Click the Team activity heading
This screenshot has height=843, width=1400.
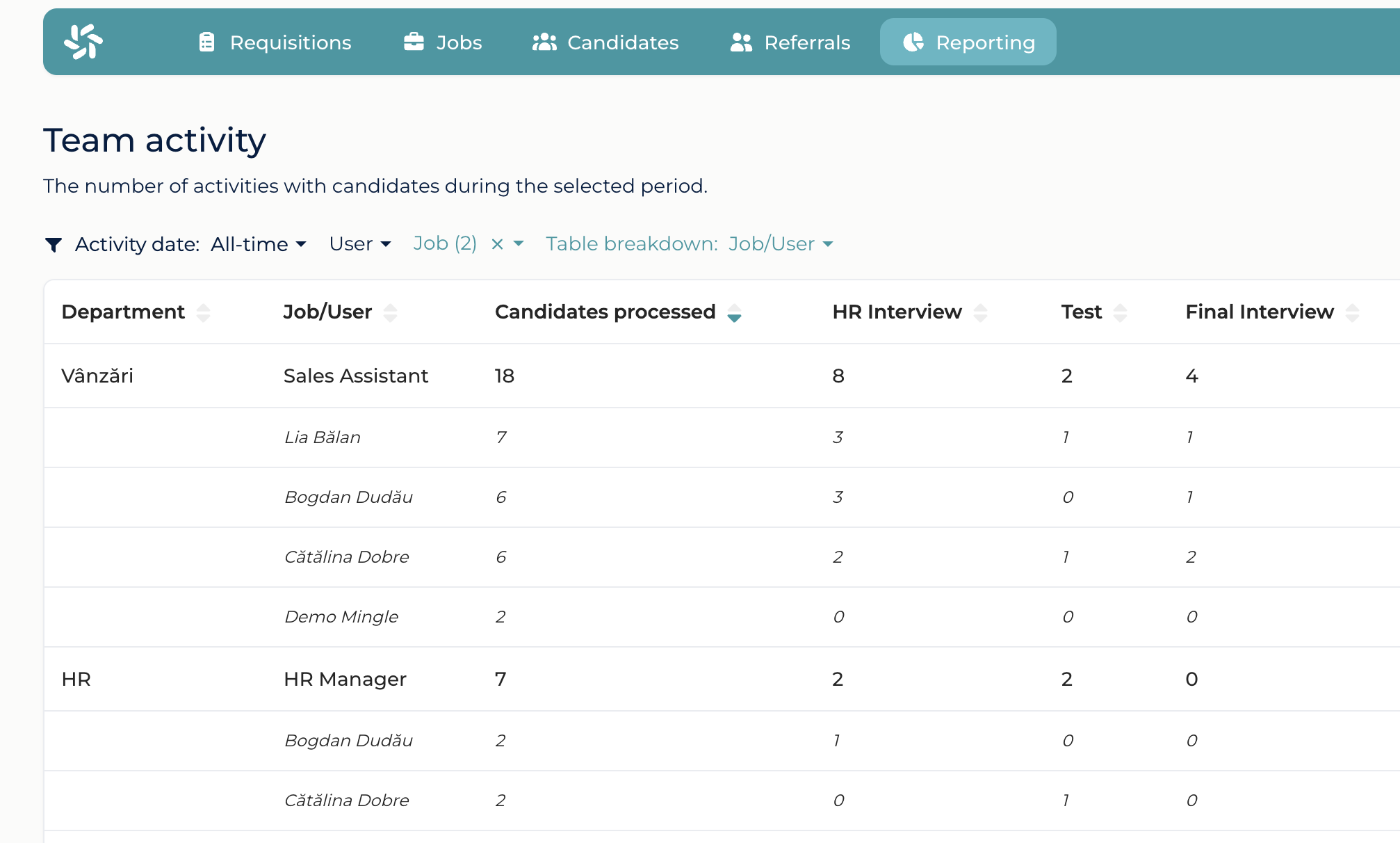[154, 140]
